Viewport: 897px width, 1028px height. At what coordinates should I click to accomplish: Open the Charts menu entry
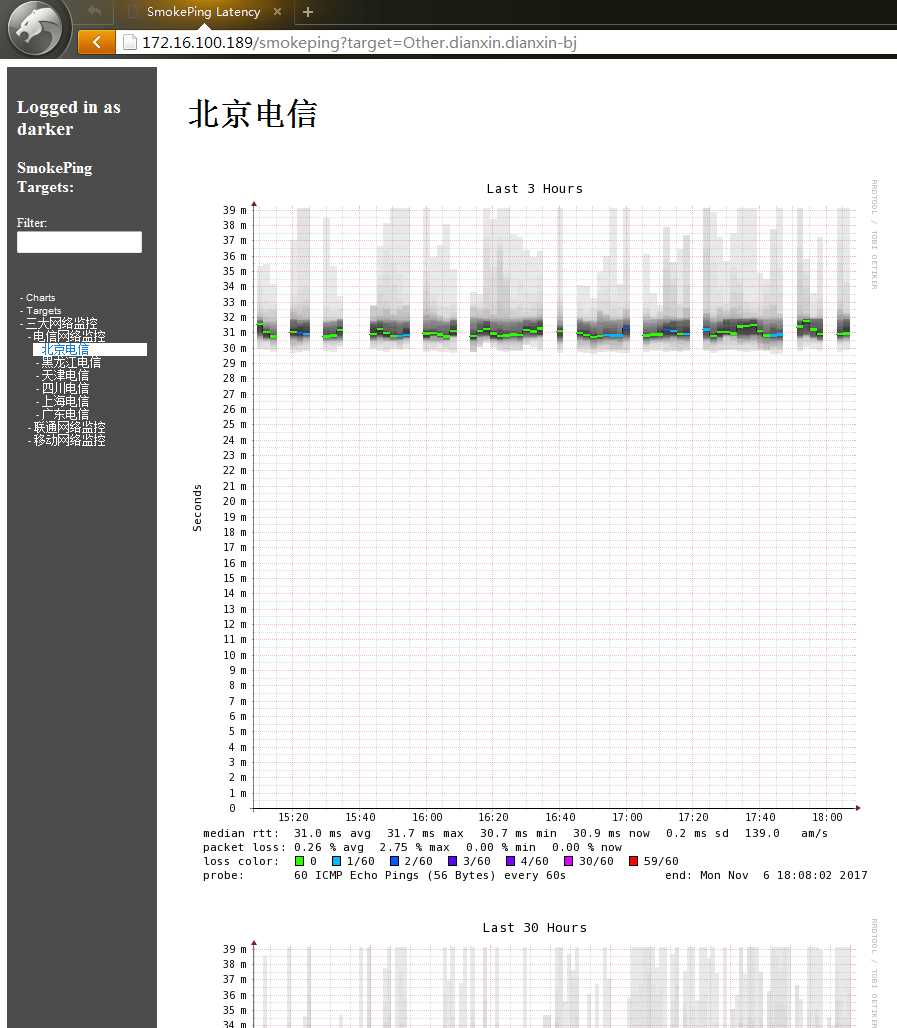click(40, 298)
